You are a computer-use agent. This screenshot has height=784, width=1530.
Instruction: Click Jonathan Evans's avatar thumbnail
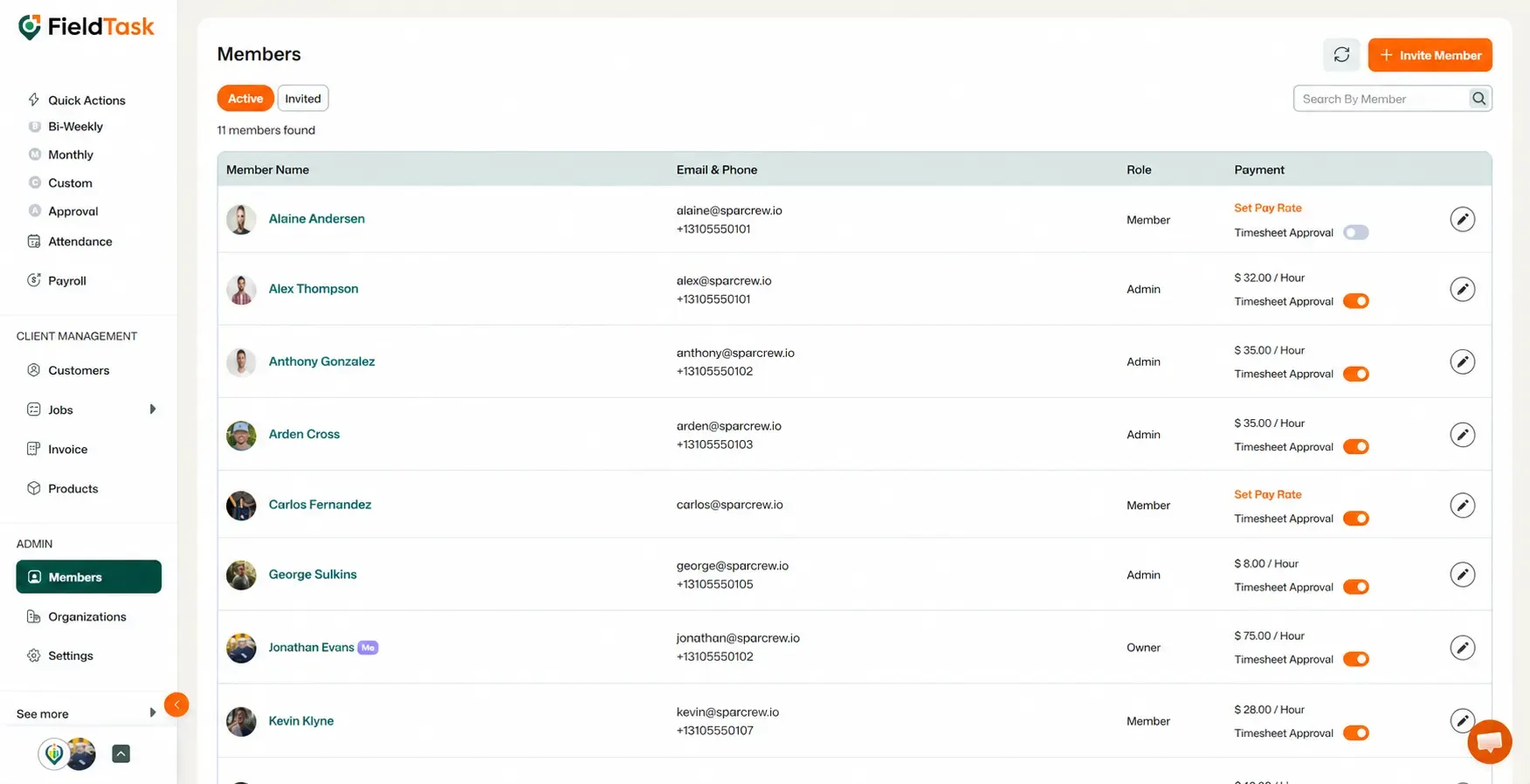pyautogui.click(x=241, y=648)
